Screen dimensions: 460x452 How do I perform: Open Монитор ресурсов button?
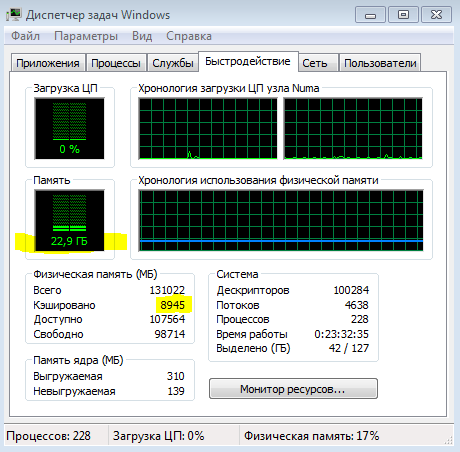[293, 389]
